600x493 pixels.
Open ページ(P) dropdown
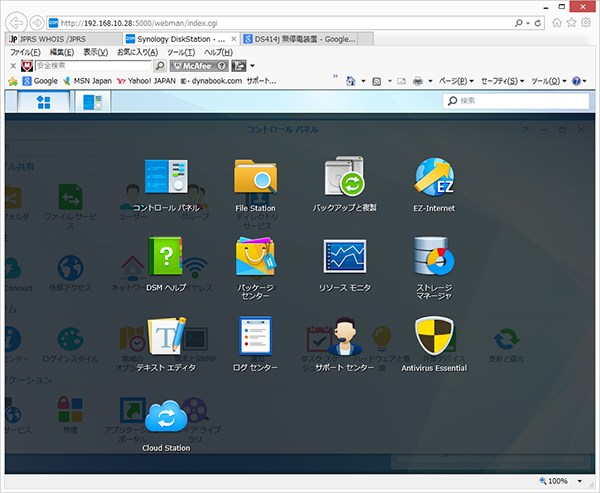pos(456,81)
